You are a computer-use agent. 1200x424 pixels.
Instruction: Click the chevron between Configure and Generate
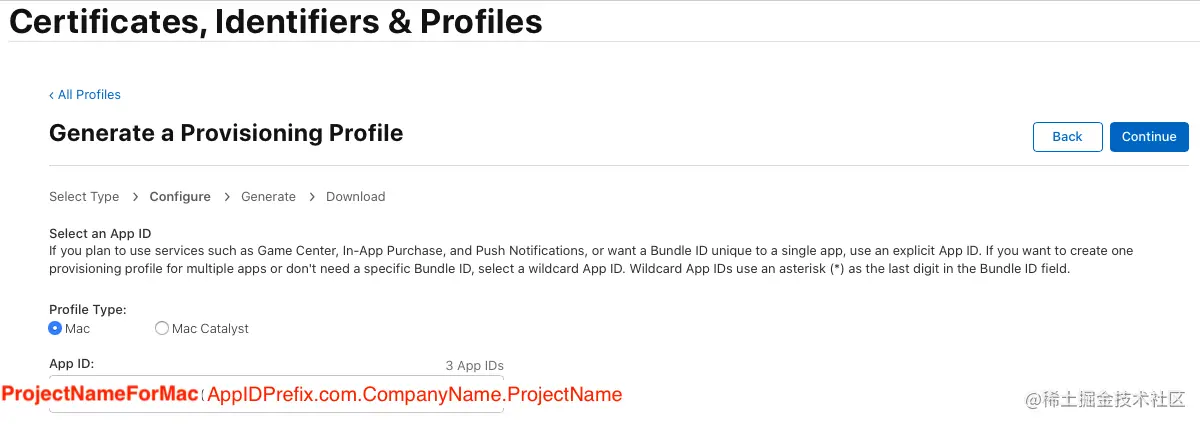coord(227,197)
